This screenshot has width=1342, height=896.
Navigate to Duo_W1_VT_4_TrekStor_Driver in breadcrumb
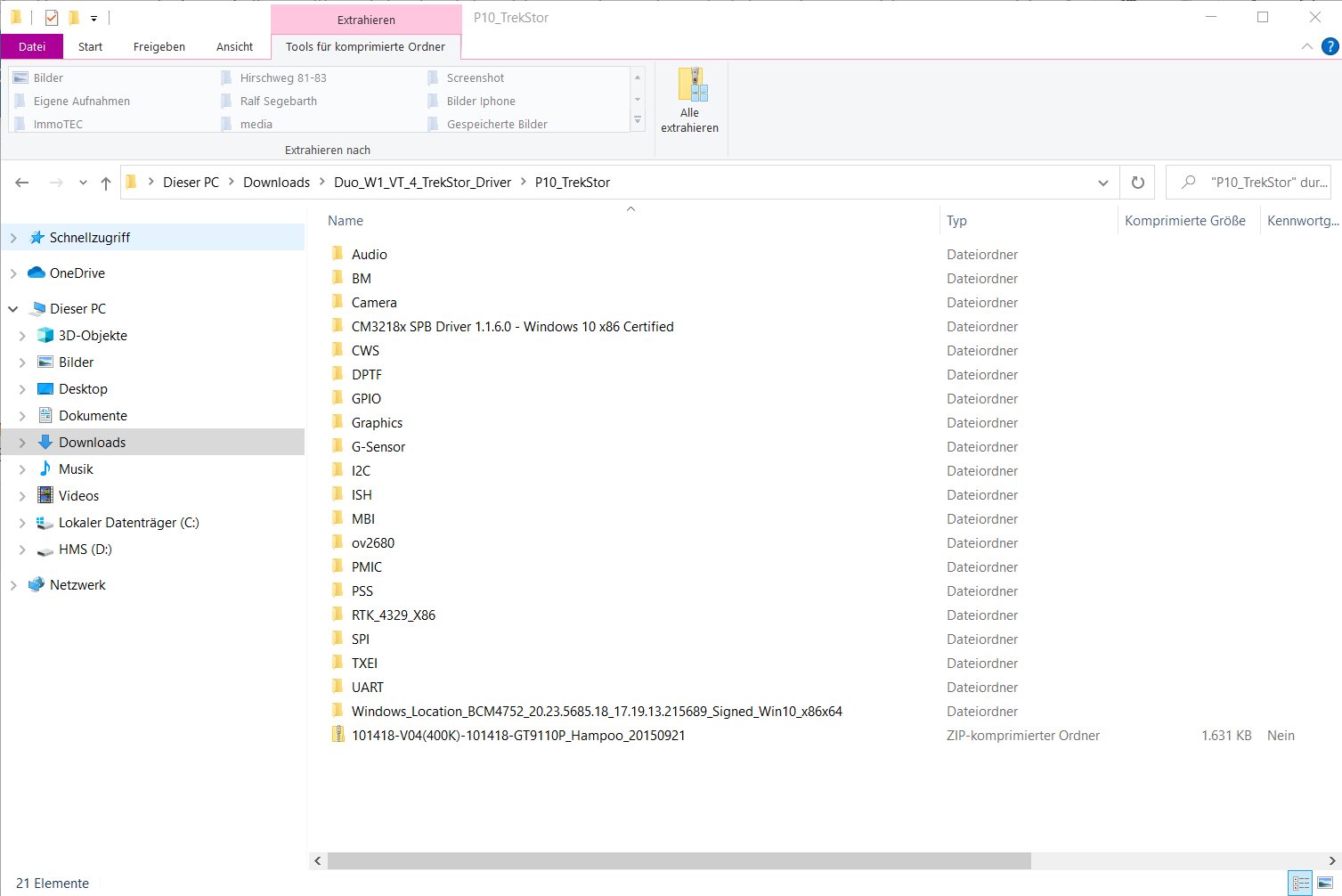tap(422, 183)
